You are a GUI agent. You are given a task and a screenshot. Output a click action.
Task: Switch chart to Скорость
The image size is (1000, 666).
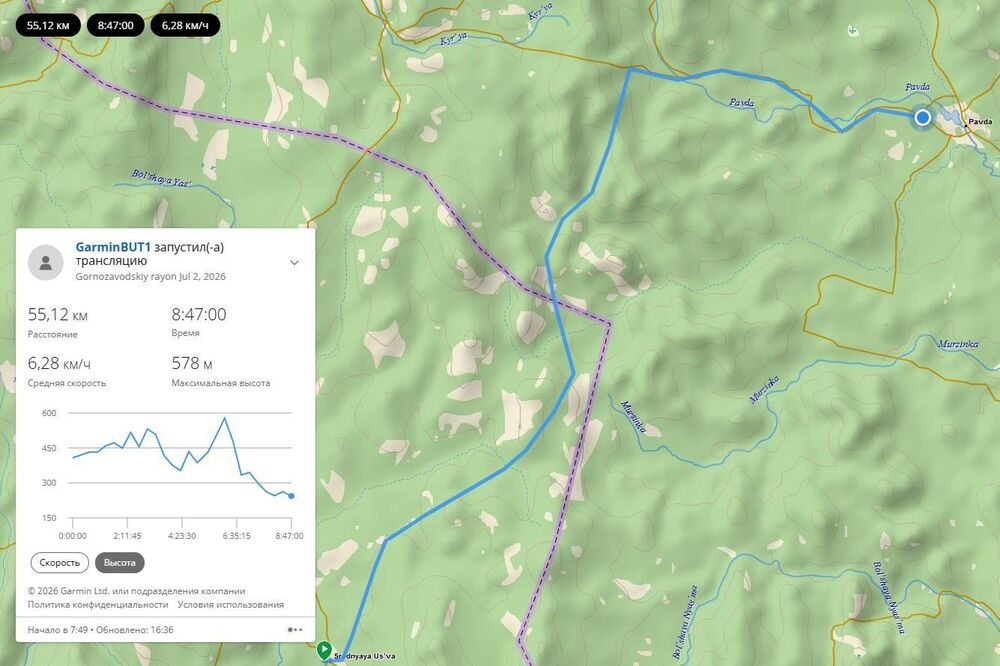point(59,563)
